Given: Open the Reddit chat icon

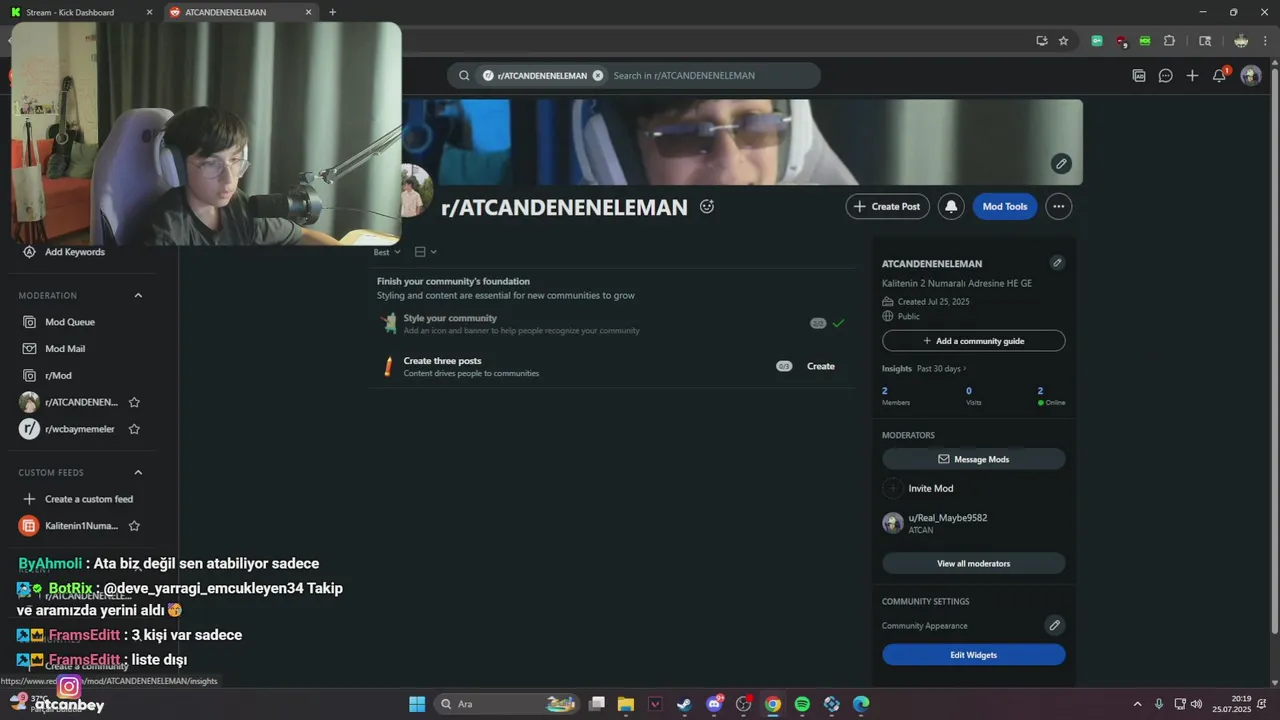Looking at the screenshot, I should pos(1165,75).
